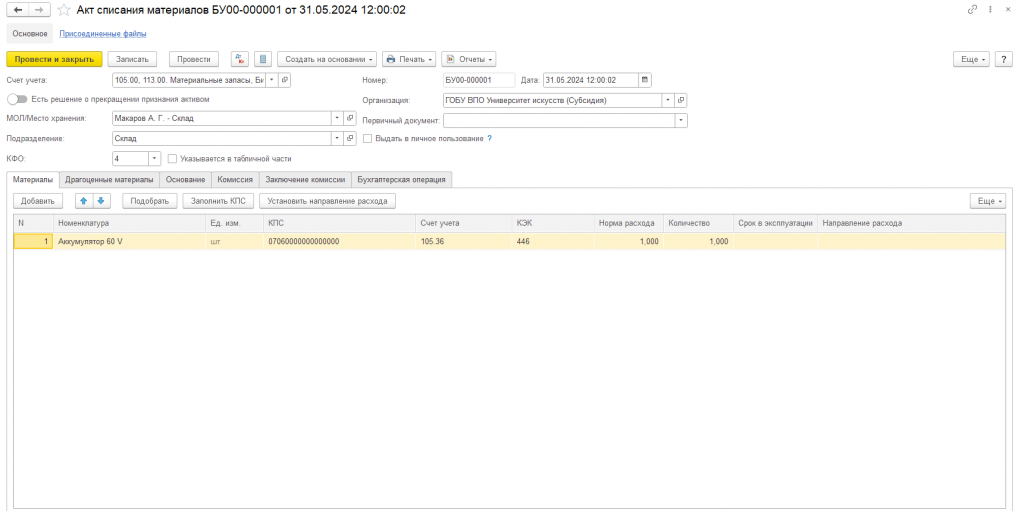Image resolution: width=1024 pixels, height=511 pixels.
Task: Expand Первичный документ dropdown list
Action: pyautogui.click(x=681, y=120)
